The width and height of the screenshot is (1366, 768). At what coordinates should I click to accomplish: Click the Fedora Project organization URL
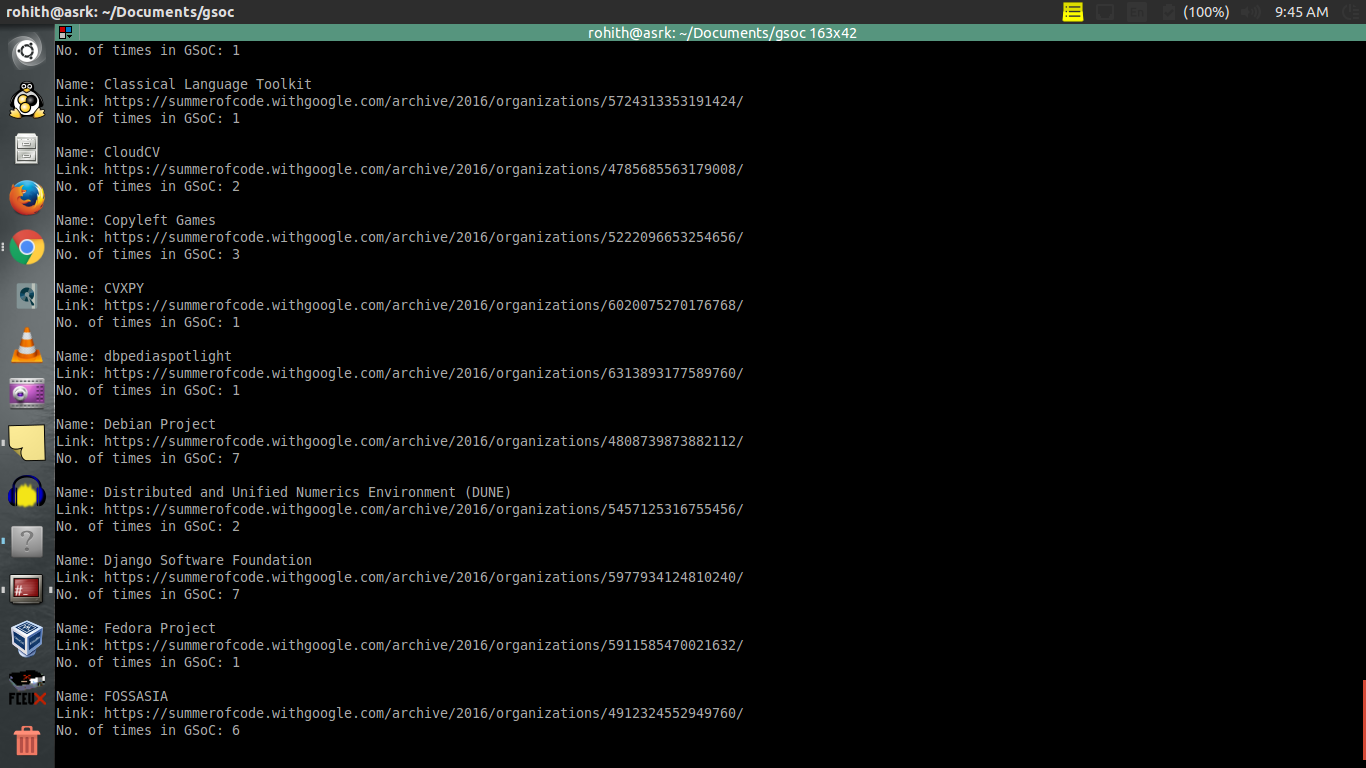(x=424, y=645)
